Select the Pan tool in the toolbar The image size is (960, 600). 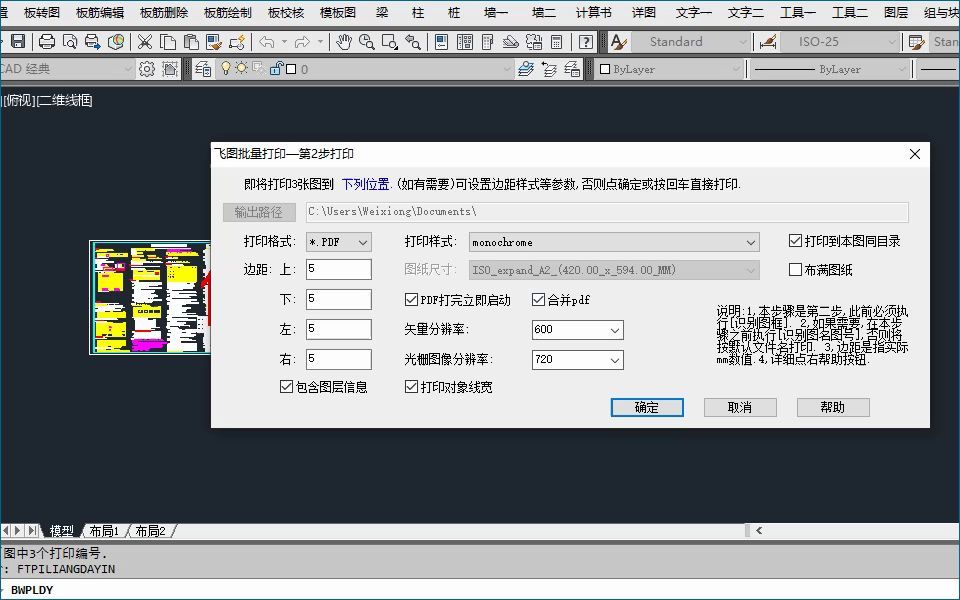click(345, 42)
